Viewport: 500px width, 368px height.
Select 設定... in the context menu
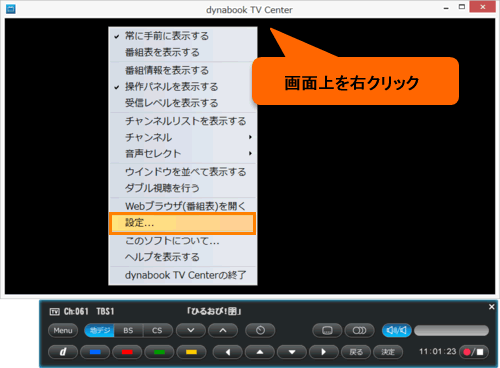[x=183, y=223]
